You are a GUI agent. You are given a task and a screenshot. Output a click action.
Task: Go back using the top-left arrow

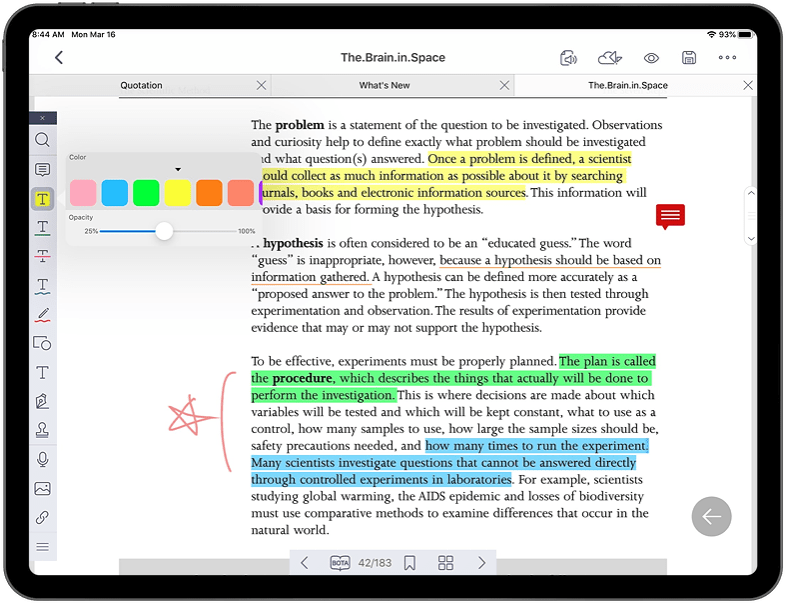click(x=59, y=58)
